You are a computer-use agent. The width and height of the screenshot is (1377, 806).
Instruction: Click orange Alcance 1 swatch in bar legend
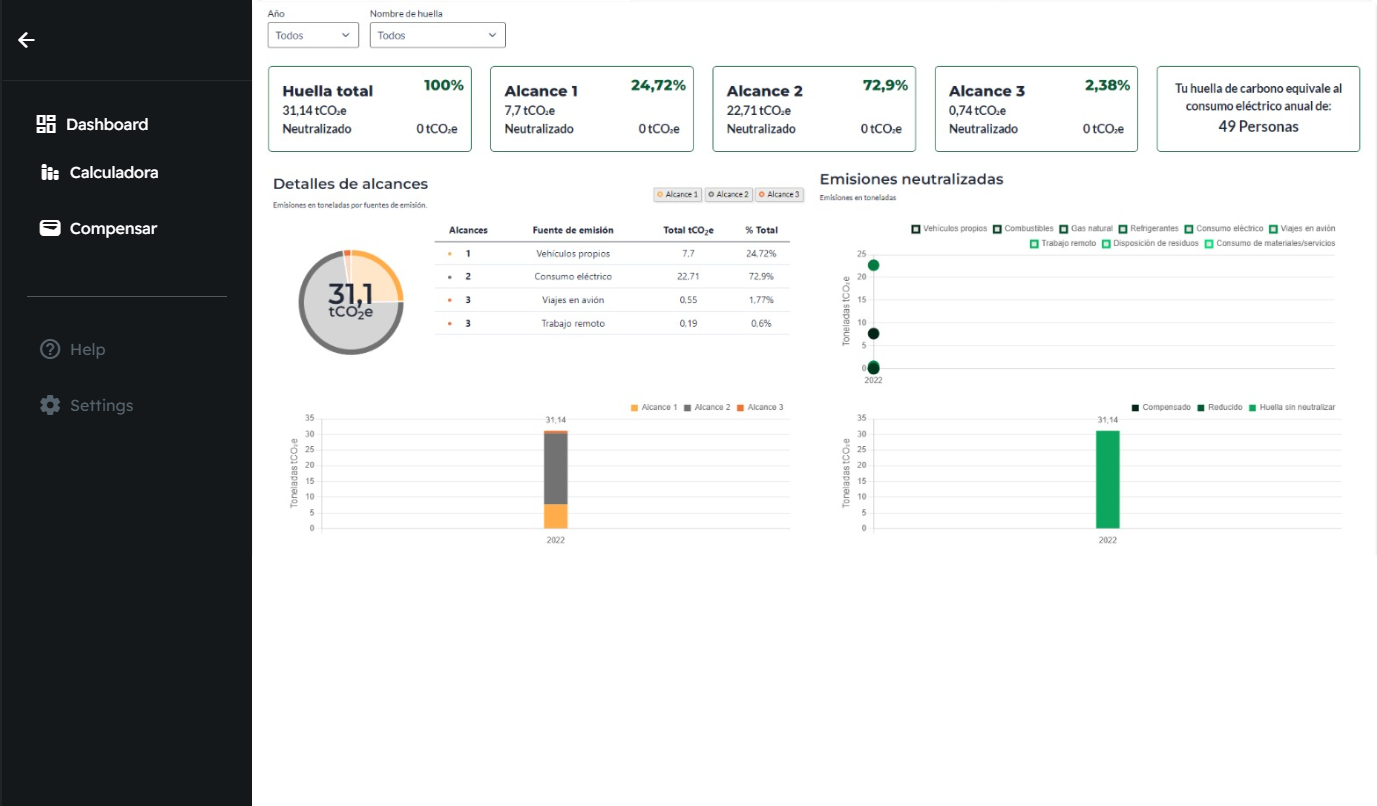pyautogui.click(x=634, y=408)
